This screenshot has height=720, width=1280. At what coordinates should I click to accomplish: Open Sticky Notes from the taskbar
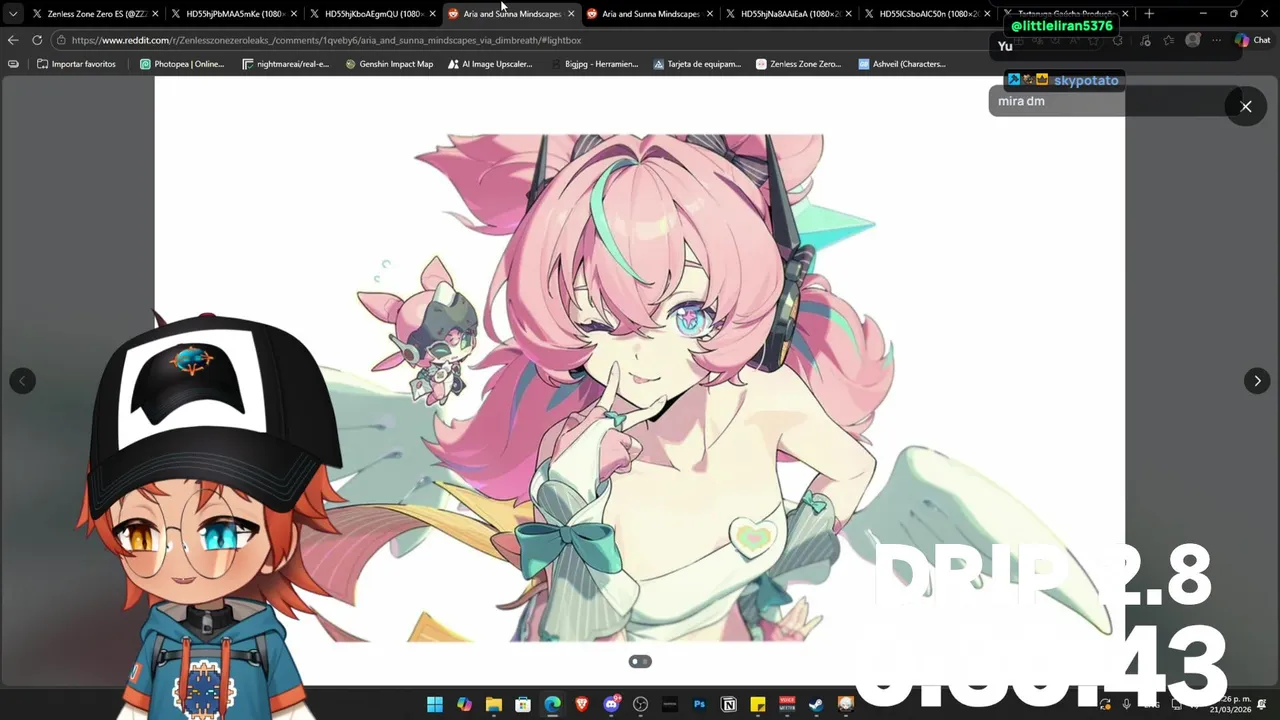pyautogui.click(x=758, y=705)
